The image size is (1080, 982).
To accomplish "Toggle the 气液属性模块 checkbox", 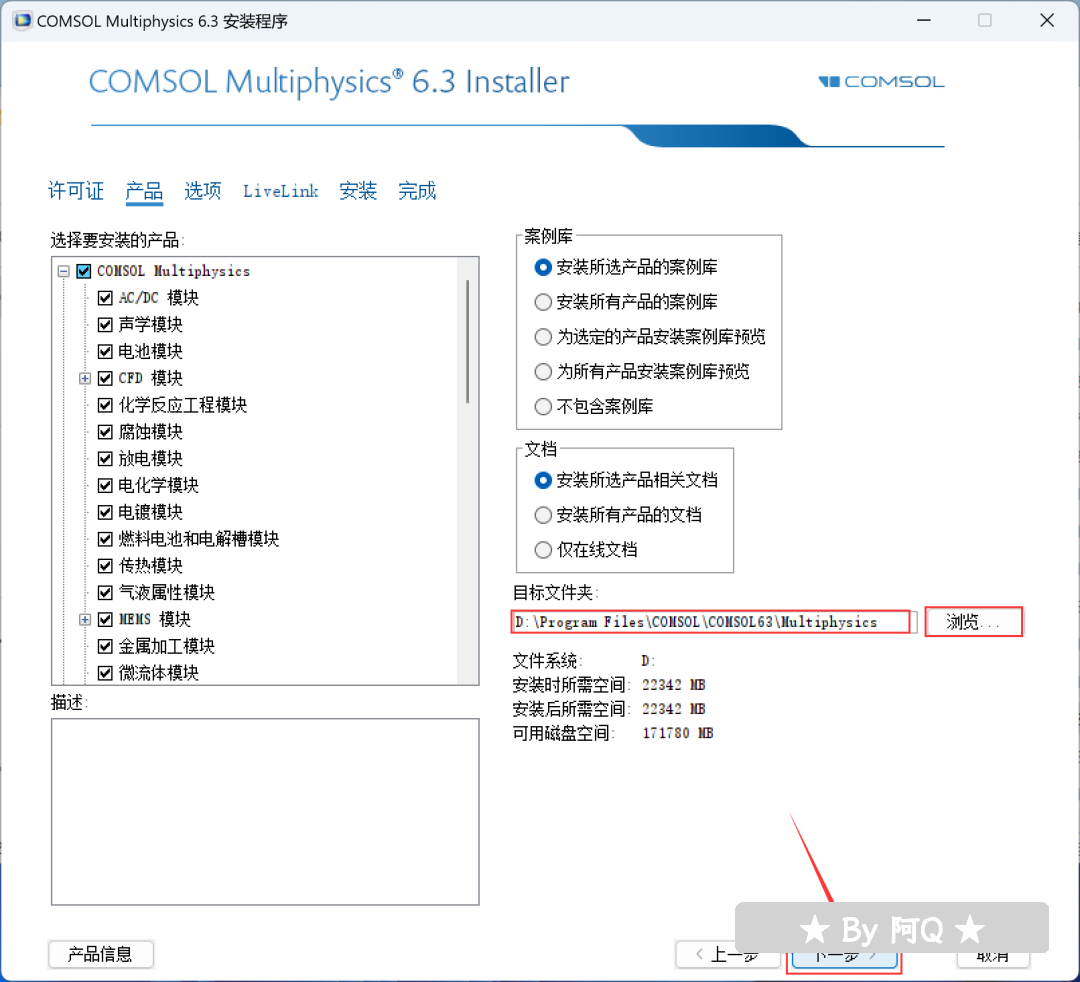I will [105, 593].
